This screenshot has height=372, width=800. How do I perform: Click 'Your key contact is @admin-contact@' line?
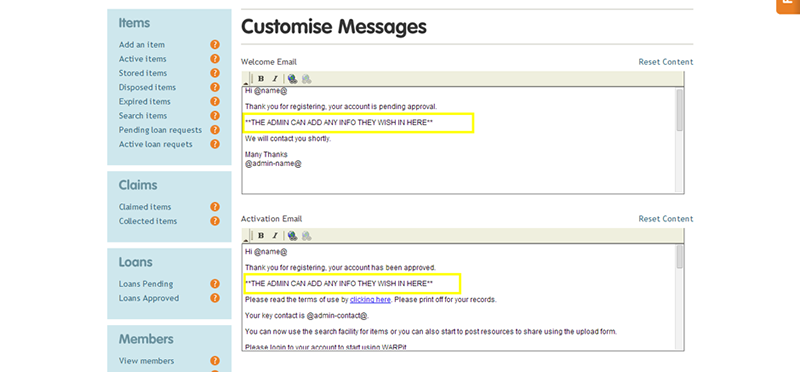click(307, 316)
